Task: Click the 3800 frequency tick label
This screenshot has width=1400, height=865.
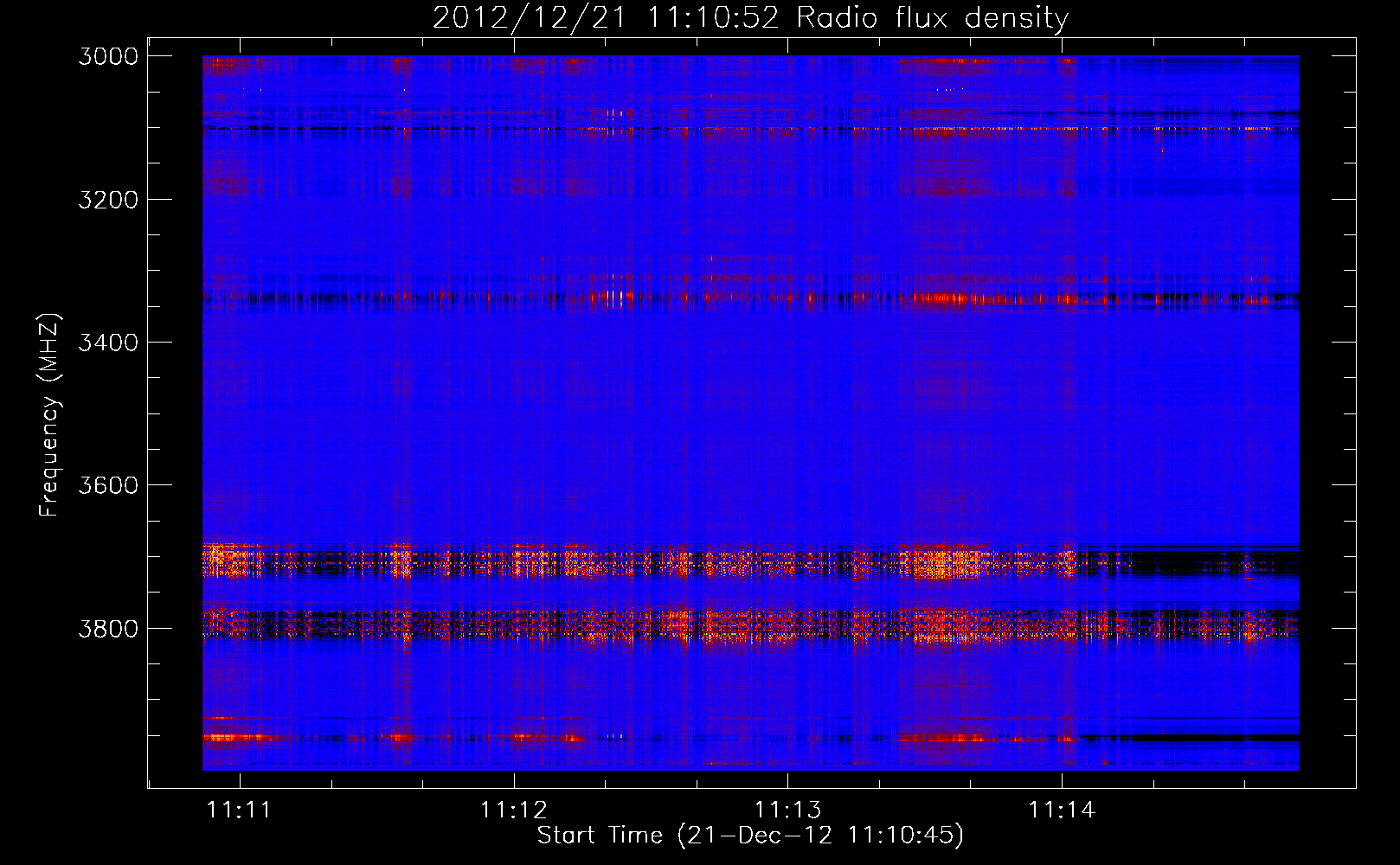Action: point(108,628)
